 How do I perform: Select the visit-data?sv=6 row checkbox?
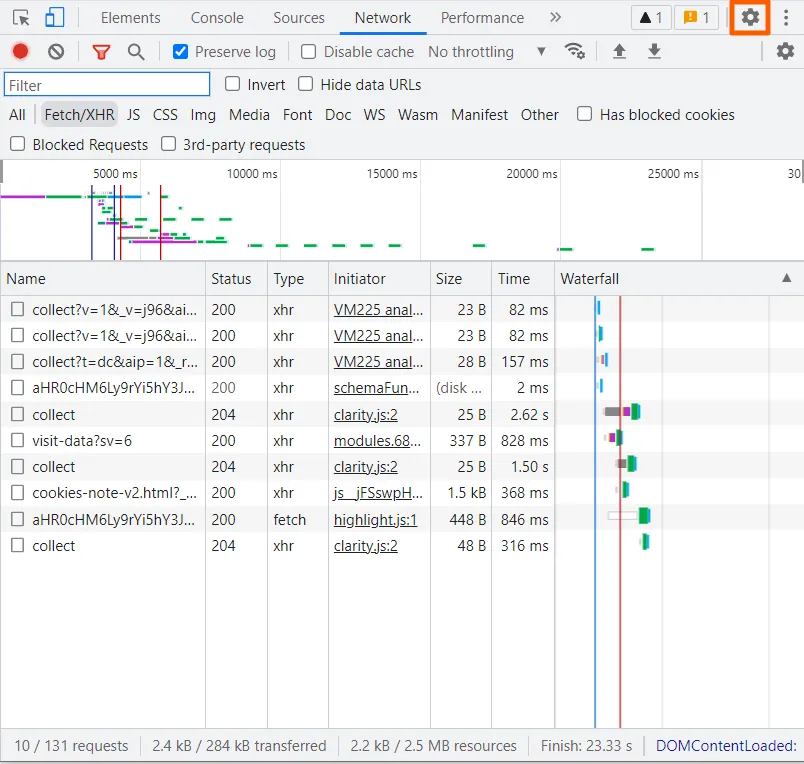pos(17,440)
